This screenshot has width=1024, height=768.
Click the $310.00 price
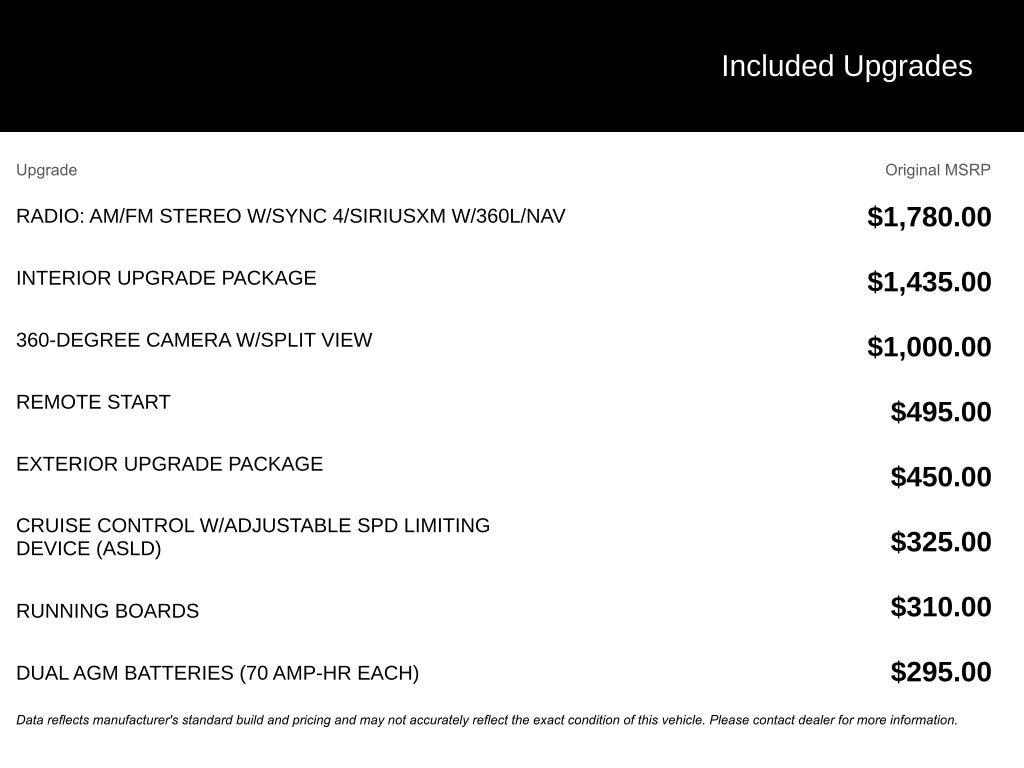pos(940,607)
